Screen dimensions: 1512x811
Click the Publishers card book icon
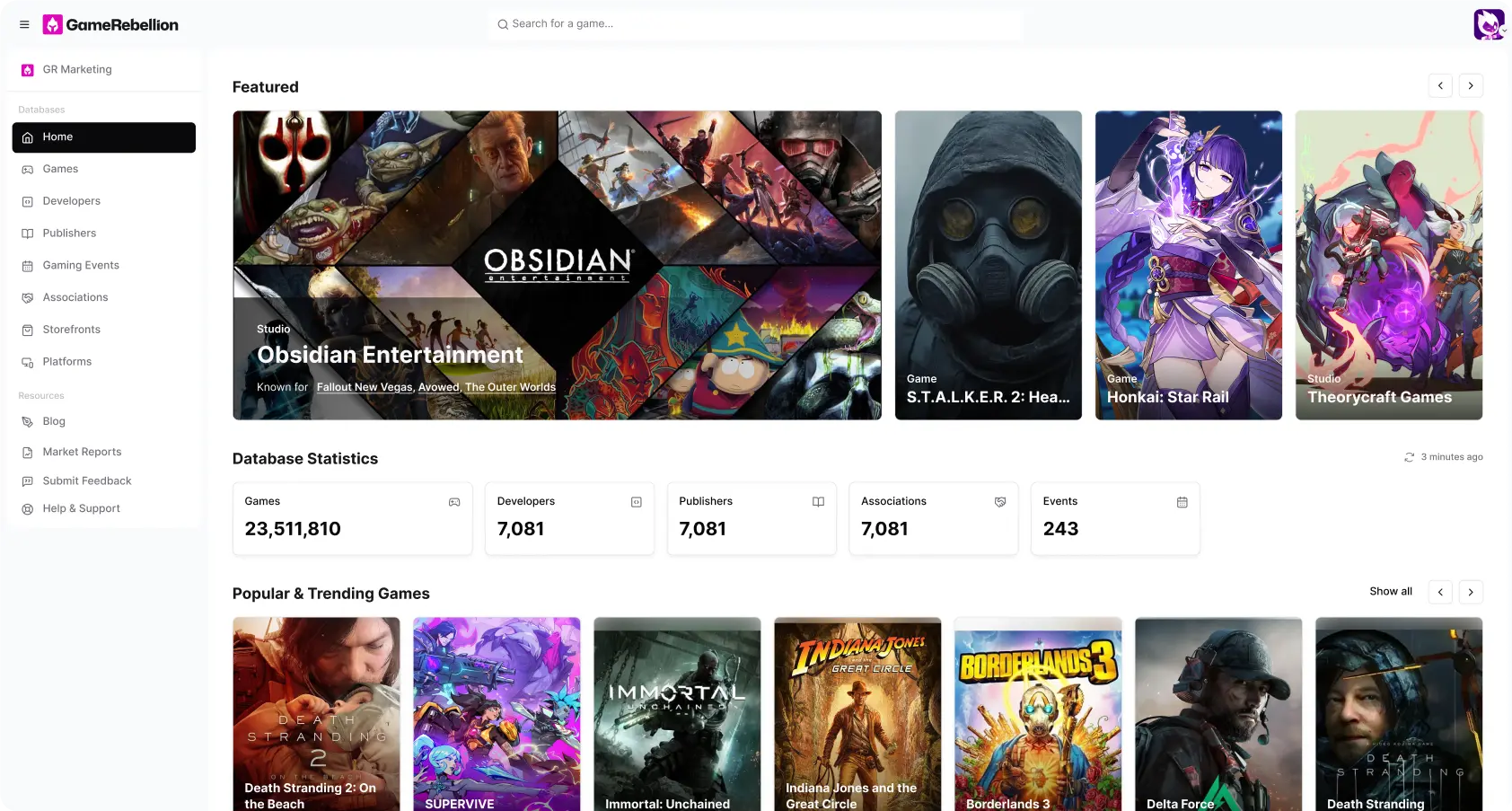pyautogui.click(x=818, y=502)
